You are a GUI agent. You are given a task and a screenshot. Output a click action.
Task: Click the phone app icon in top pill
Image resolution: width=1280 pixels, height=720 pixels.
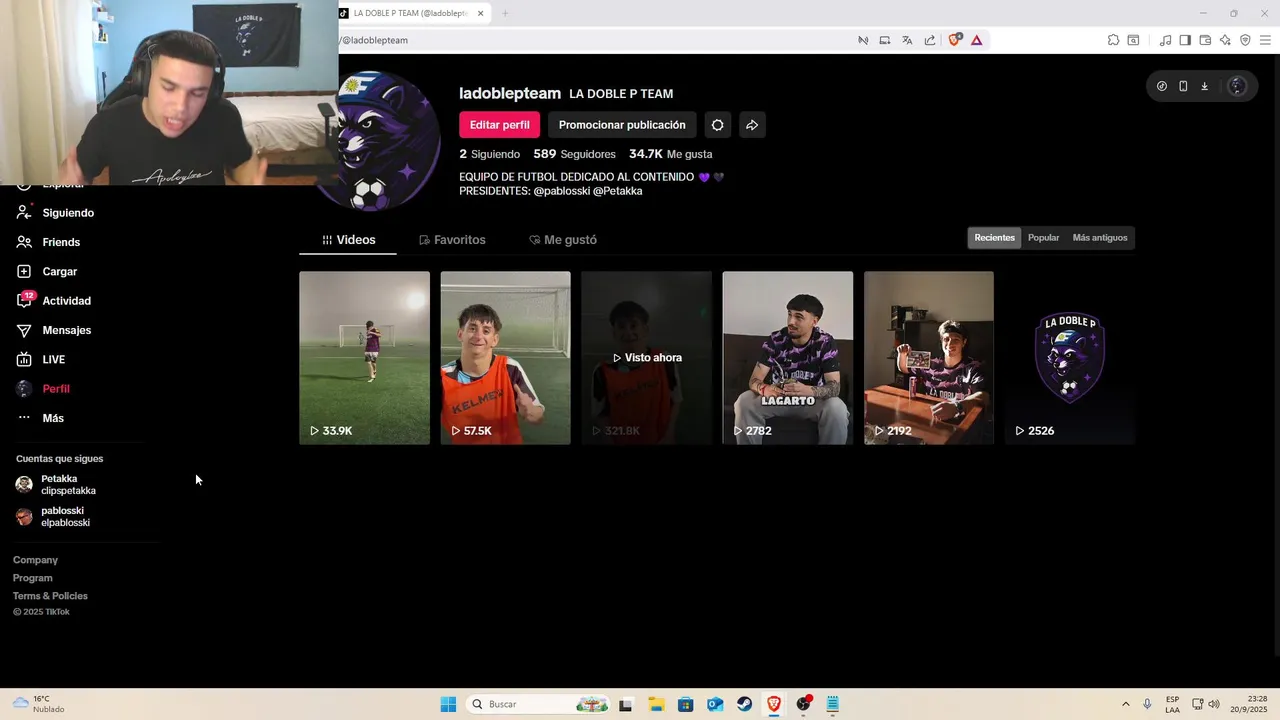pos(1183,86)
